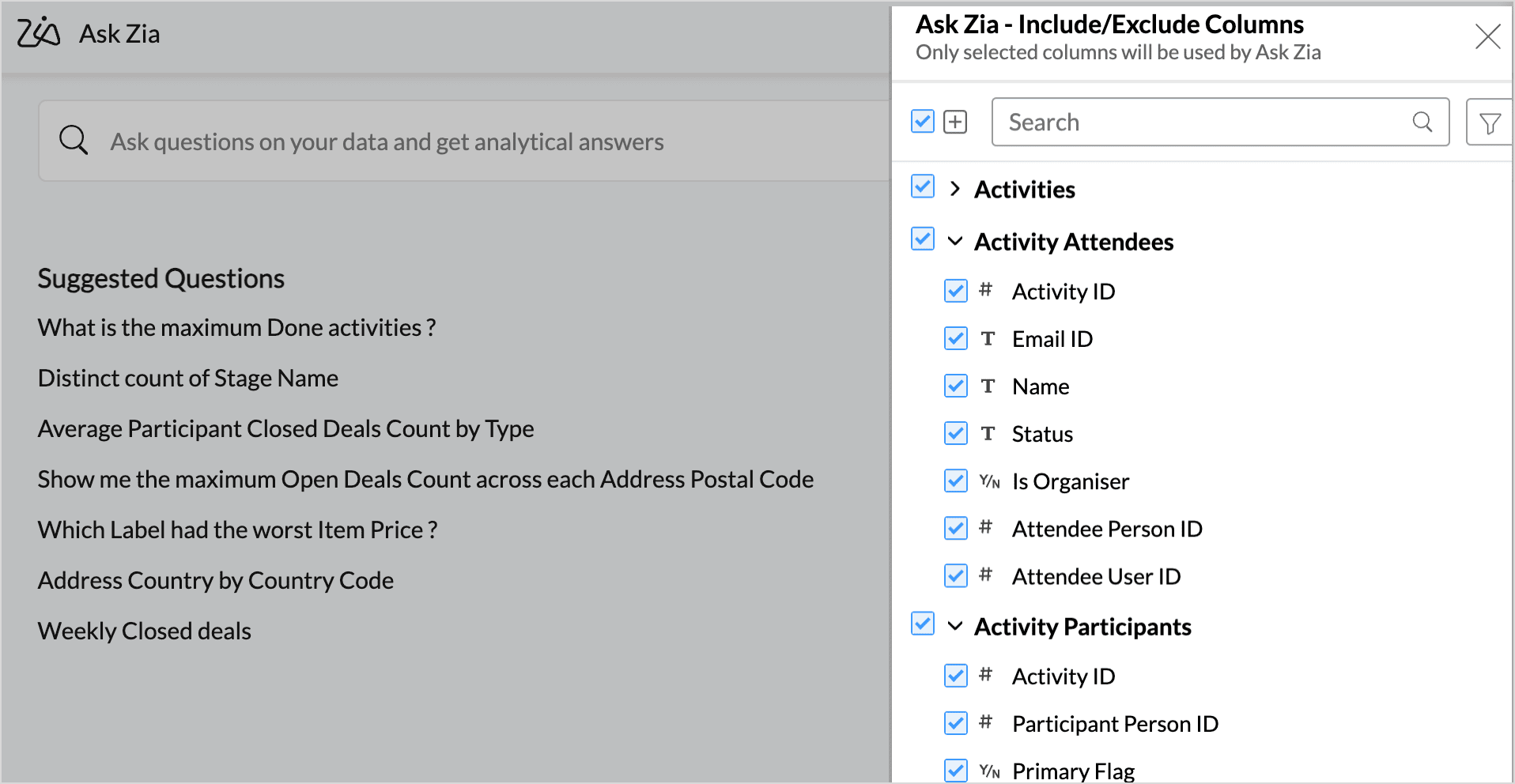Close the Include/Exclude Columns panel

click(x=1487, y=36)
